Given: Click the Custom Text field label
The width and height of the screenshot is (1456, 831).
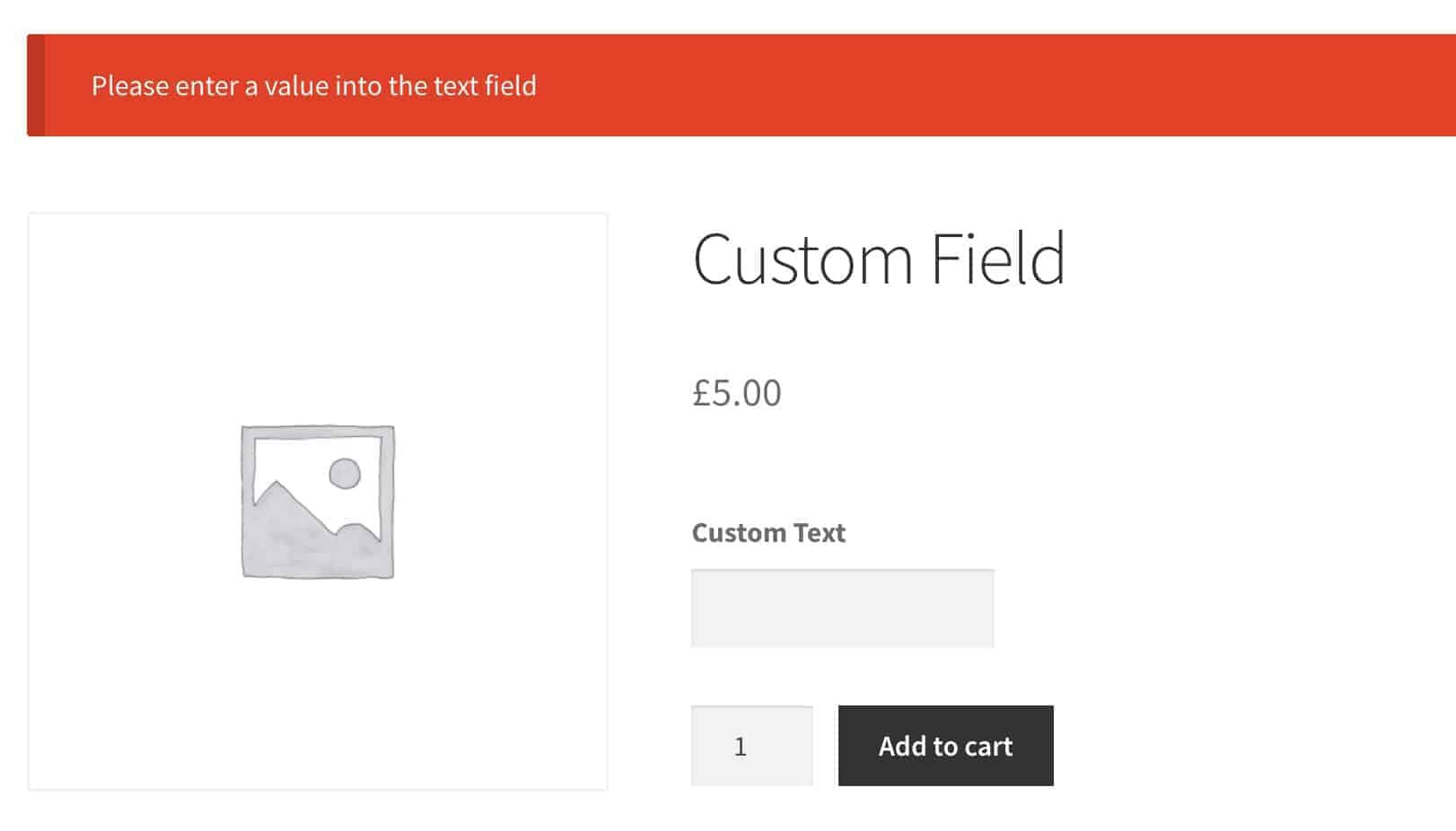Looking at the screenshot, I should tap(768, 532).
